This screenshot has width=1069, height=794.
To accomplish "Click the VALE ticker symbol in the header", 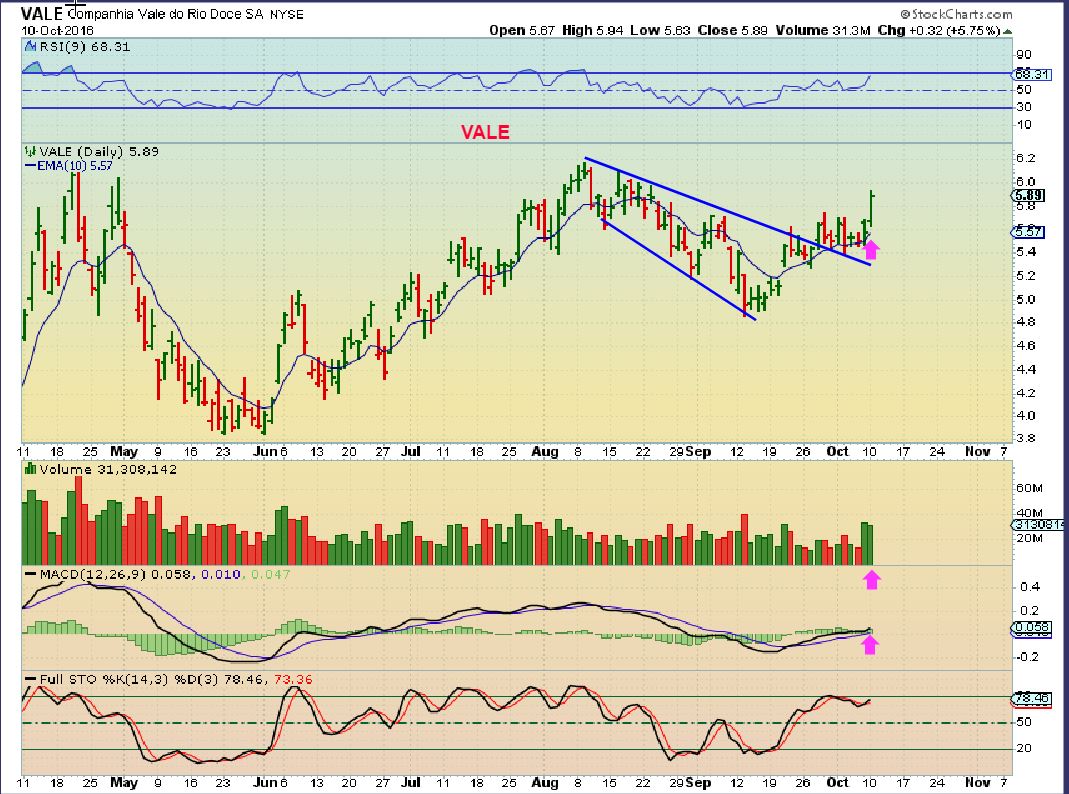I will click(42, 13).
